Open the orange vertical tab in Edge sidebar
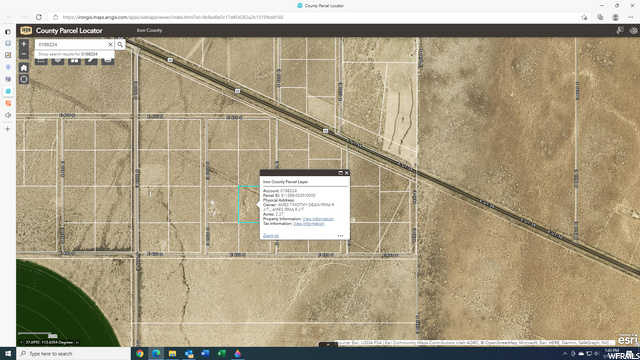This screenshot has height=360, width=640. pos(8,103)
